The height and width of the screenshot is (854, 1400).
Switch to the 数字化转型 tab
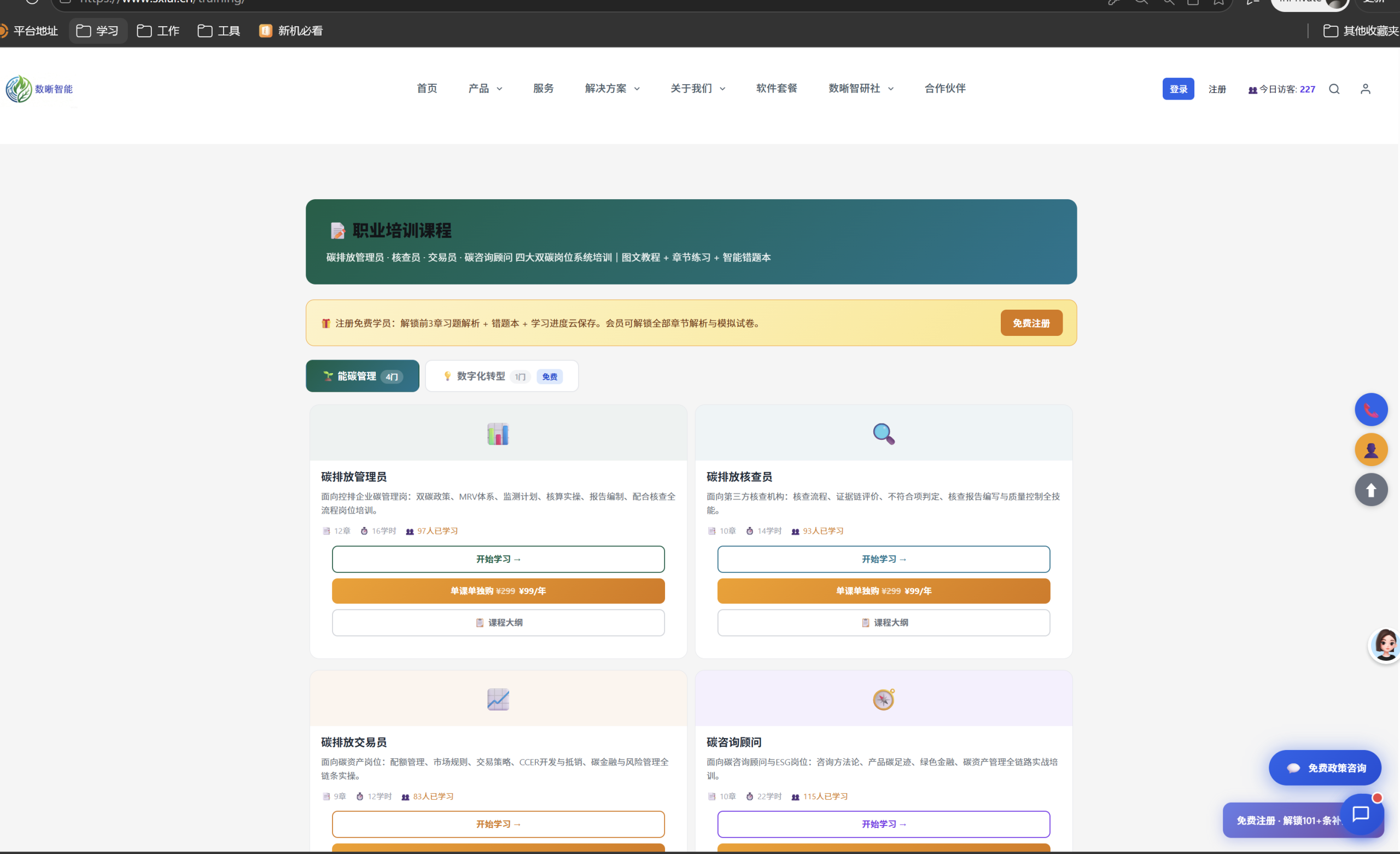click(501, 376)
